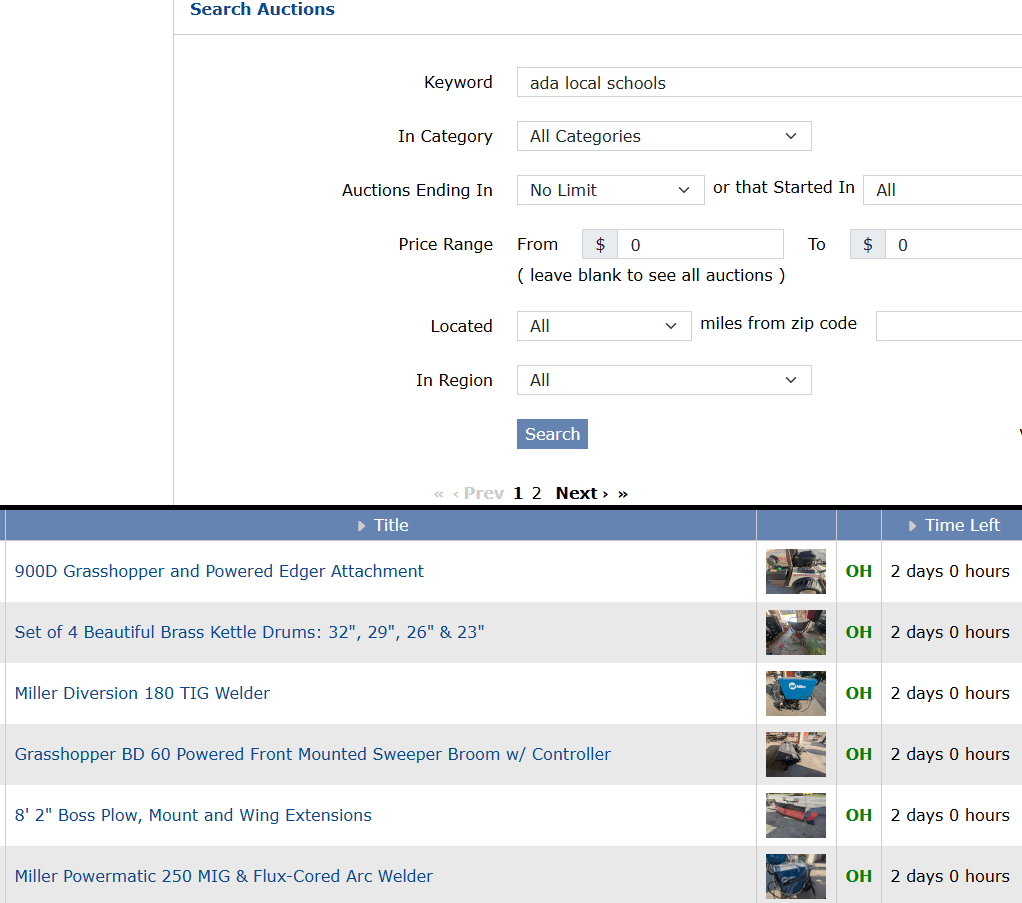1022x903 pixels.
Task: Open the Auctions Ending In dropdown
Action: point(610,190)
